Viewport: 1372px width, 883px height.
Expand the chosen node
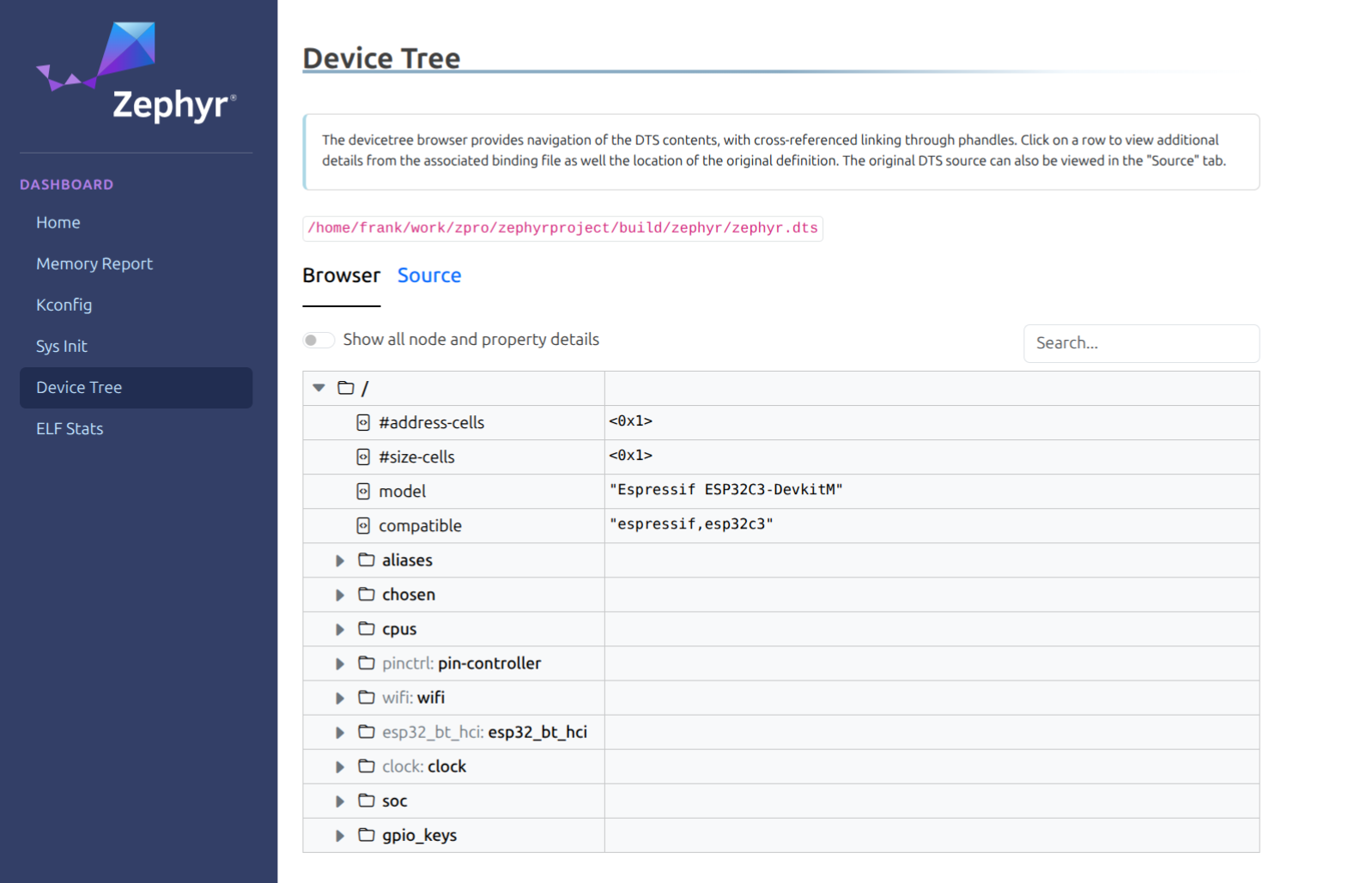(340, 595)
